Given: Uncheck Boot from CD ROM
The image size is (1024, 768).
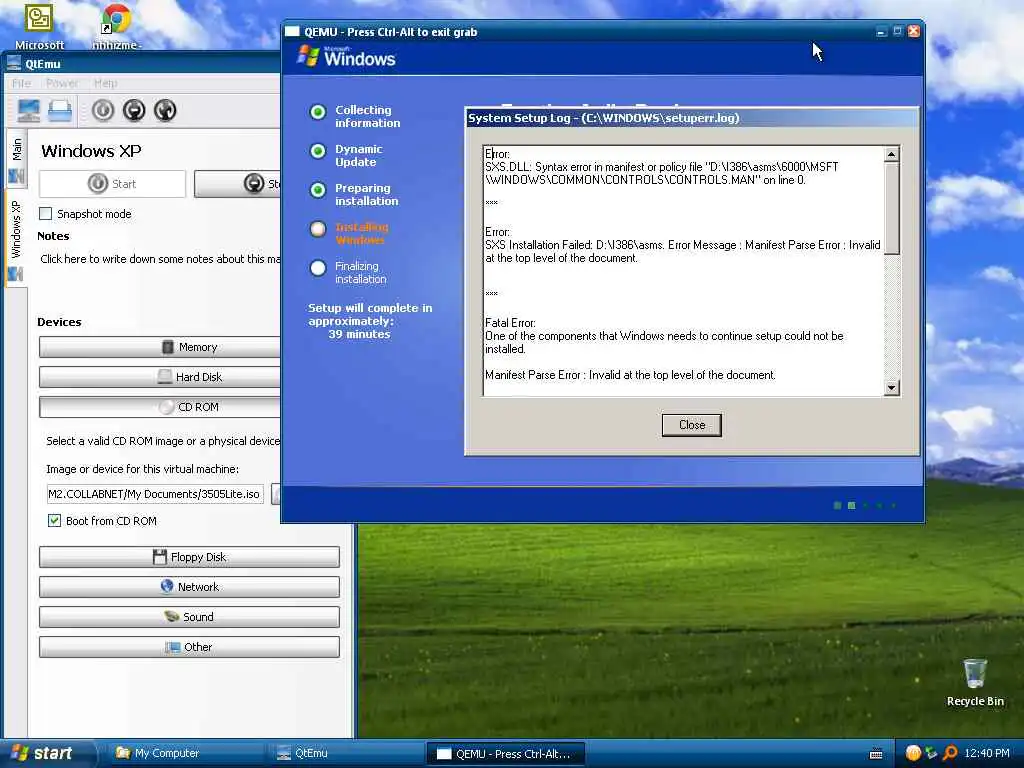Looking at the screenshot, I should [54, 520].
